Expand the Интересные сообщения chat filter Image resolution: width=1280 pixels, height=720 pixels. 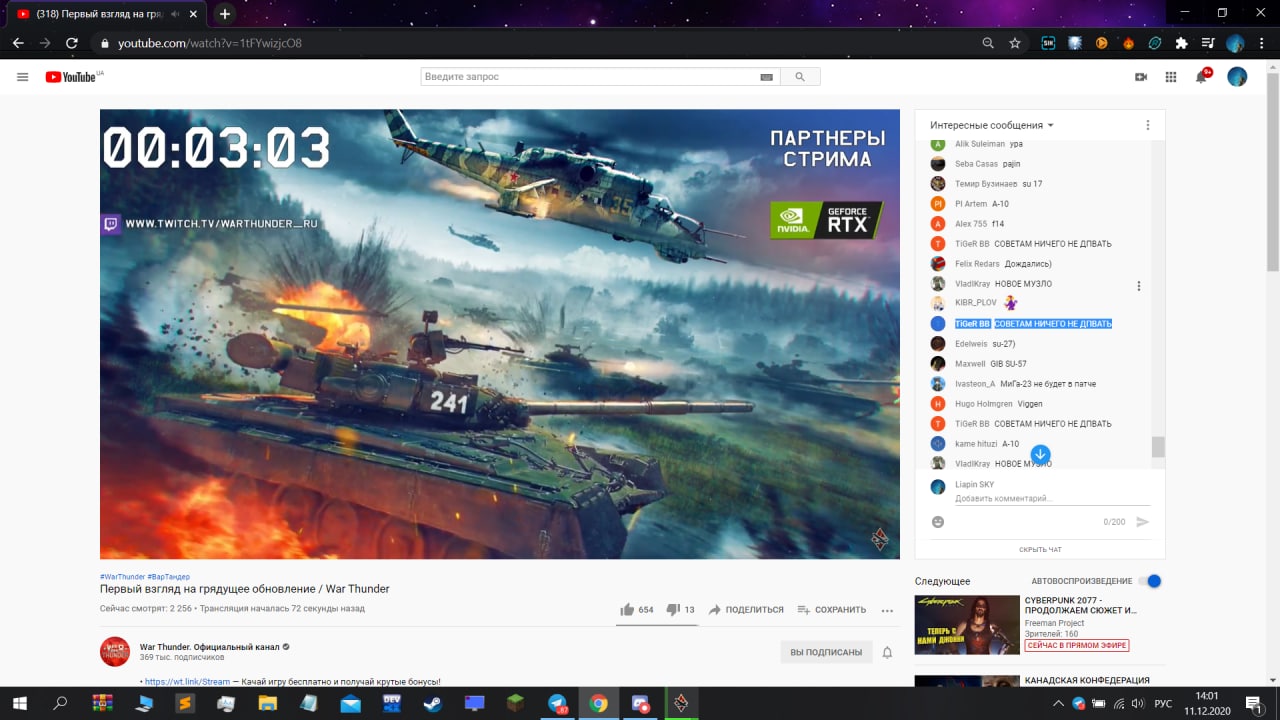click(x=992, y=125)
